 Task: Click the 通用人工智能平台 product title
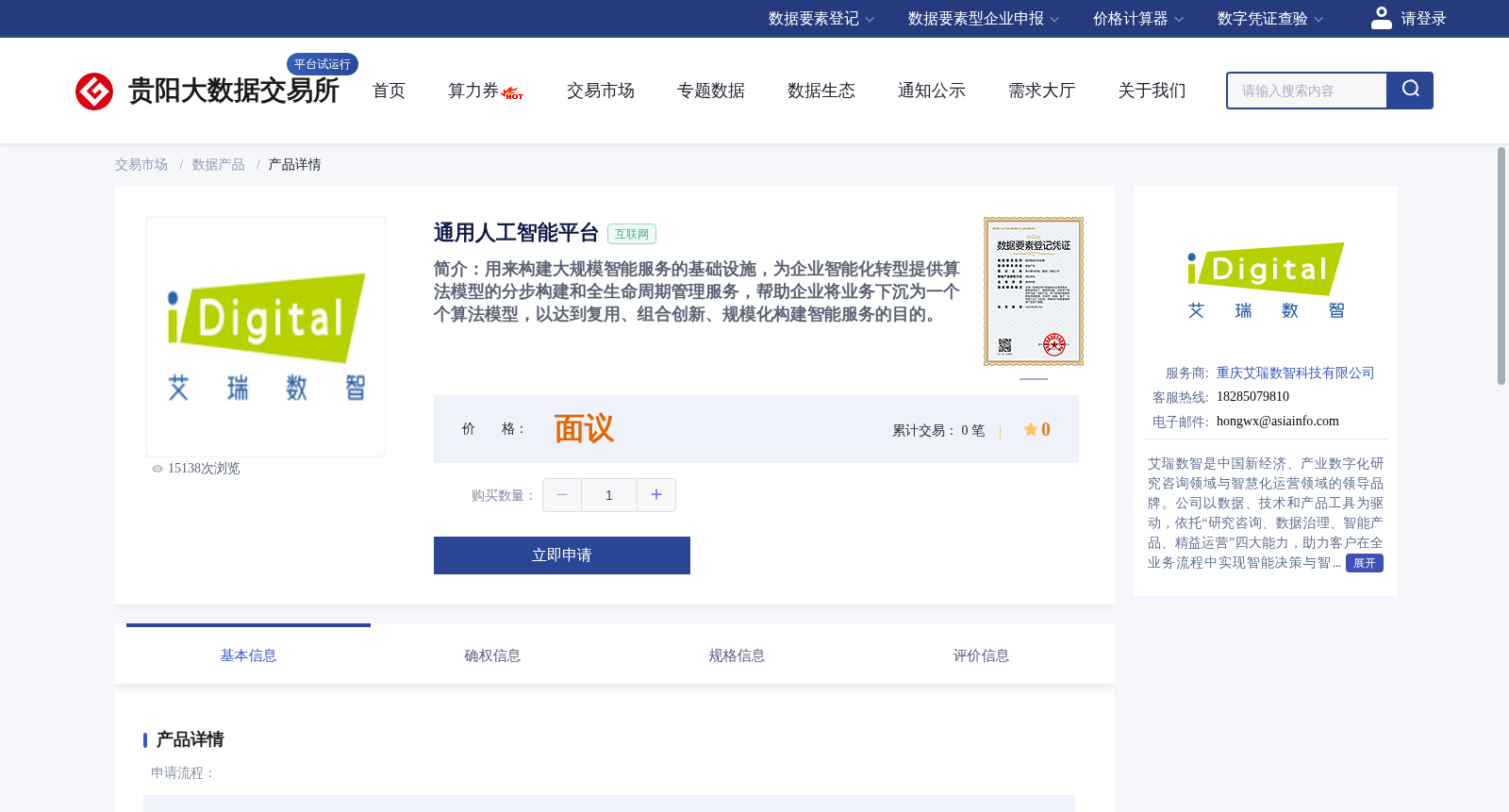516,233
